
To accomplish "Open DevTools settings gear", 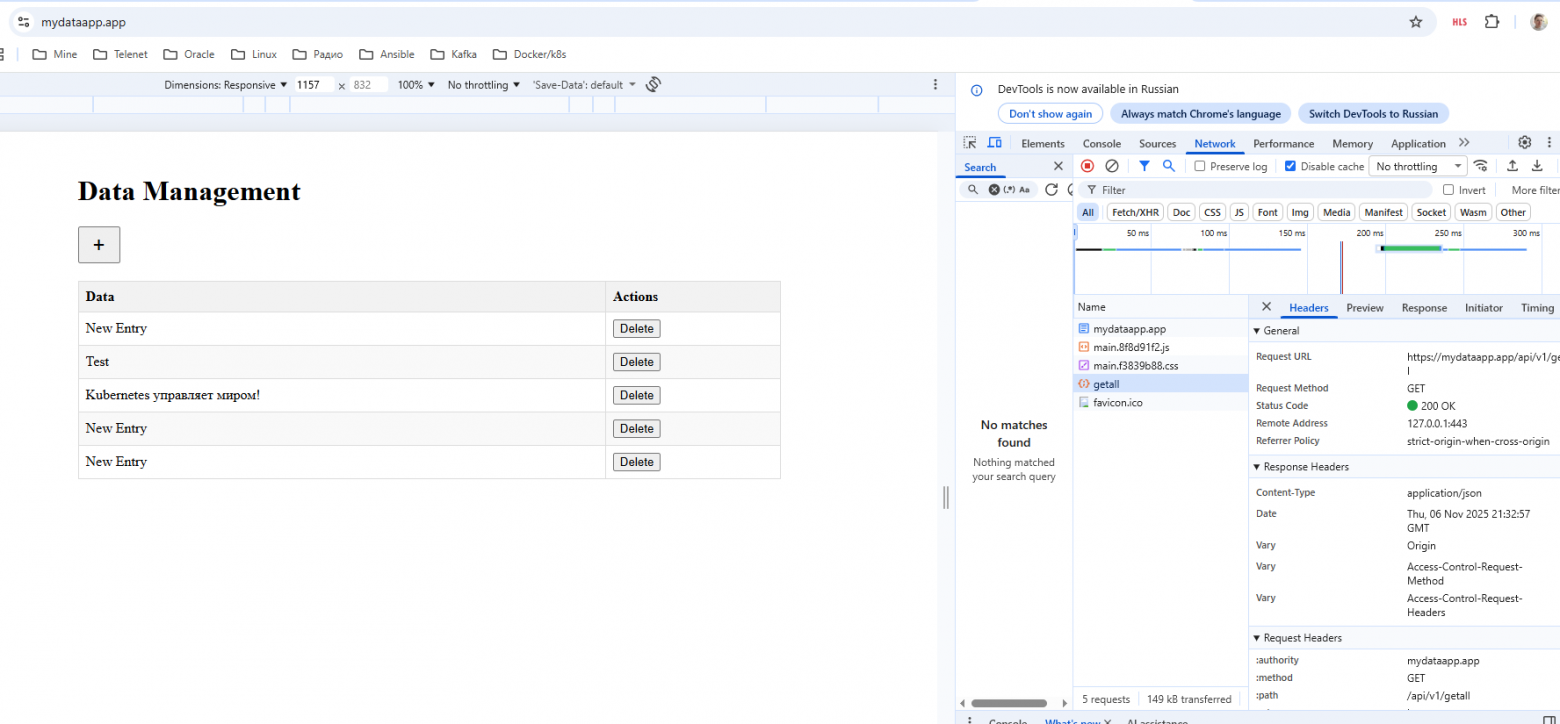I will 1524,143.
